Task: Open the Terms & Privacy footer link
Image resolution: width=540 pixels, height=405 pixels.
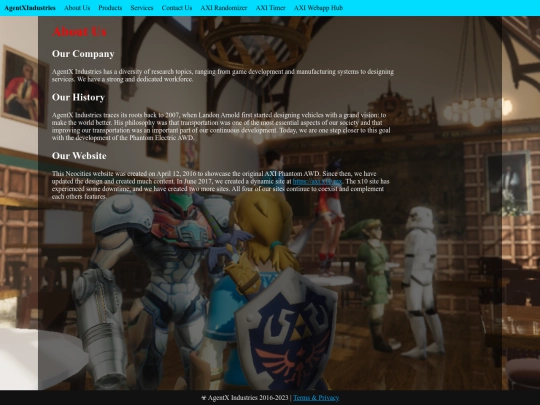Action: [316, 398]
